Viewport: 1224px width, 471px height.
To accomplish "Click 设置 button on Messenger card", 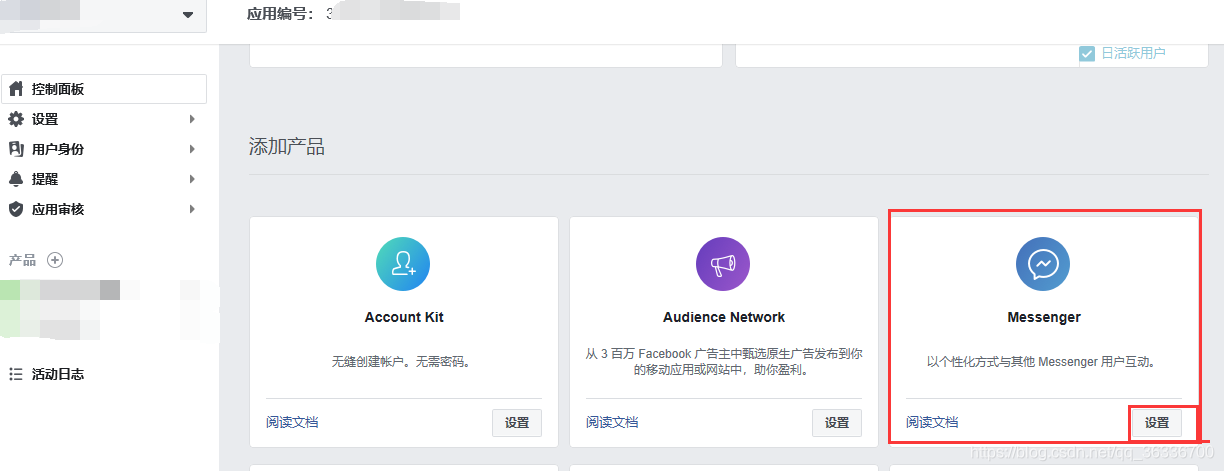I will [x=1157, y=423].
